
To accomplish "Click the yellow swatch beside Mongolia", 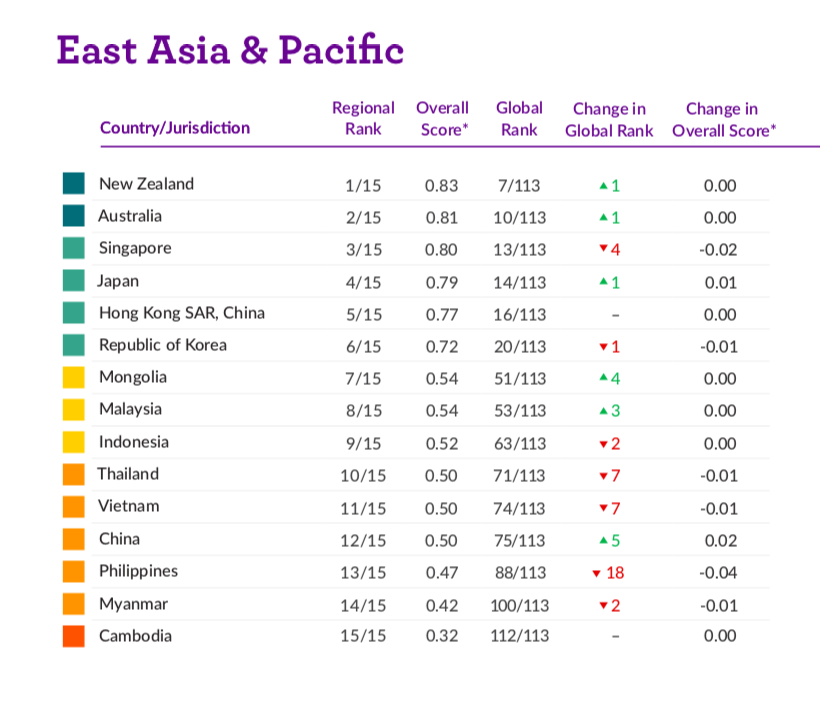I will pos(74,378).
